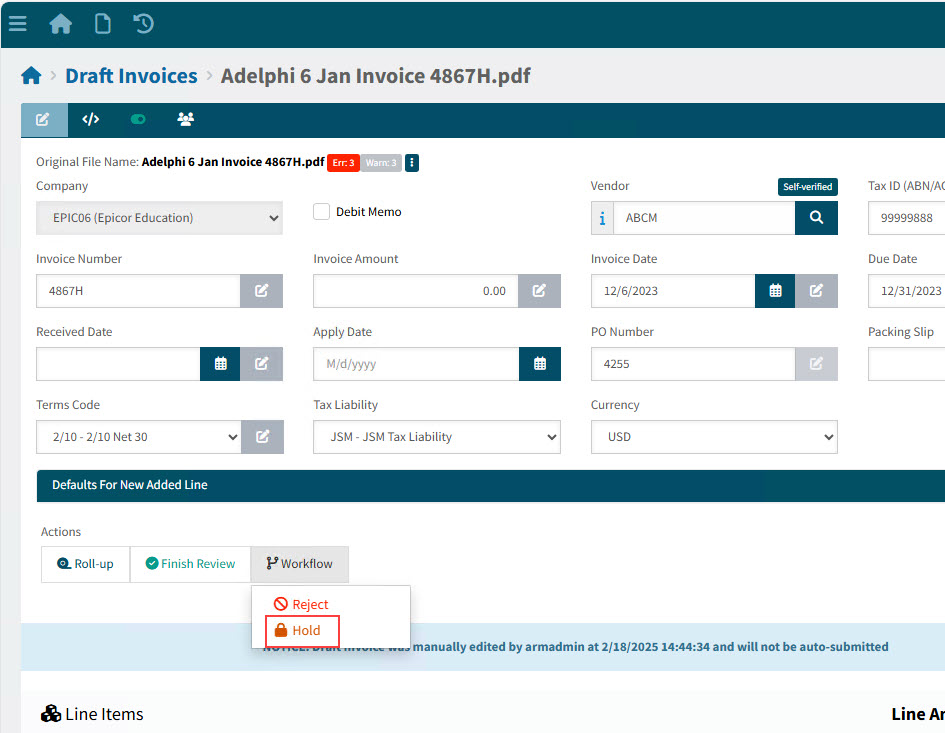Enable the Debit Memo checkbox
This screenshot has height=733, width=945.
(x=322, y=212)
